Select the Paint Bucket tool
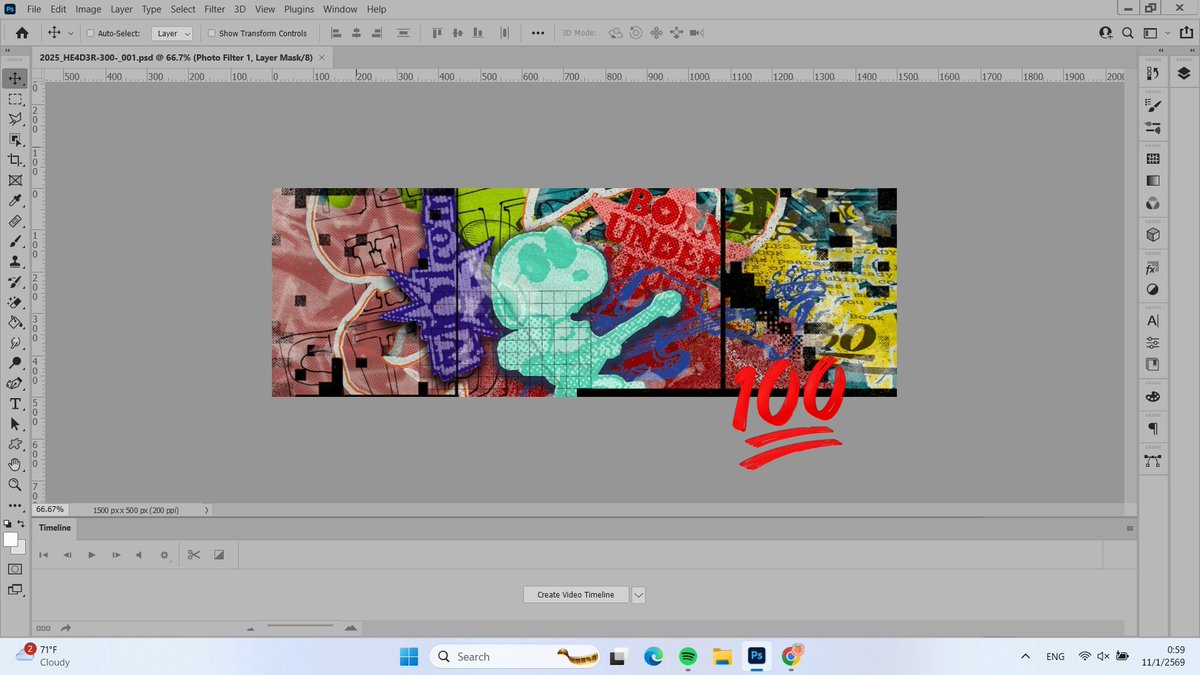This screenshot has height=675, width=1200. pos(15,322)
